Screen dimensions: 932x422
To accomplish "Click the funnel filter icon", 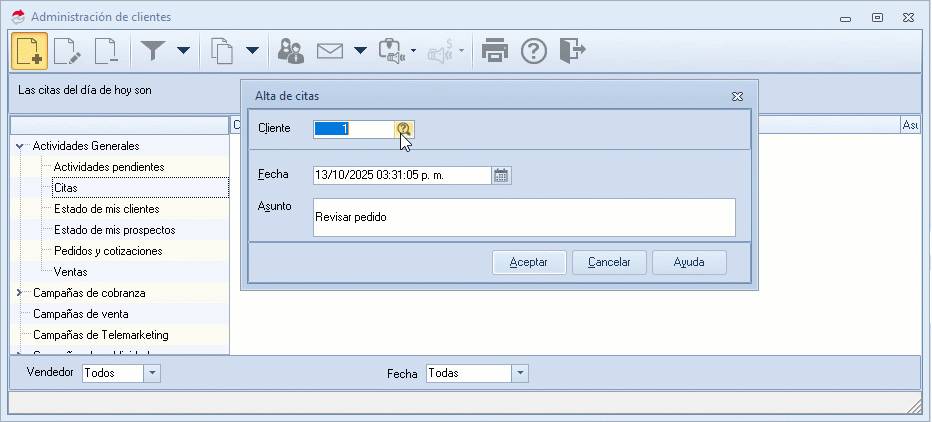I will click(153, 51).
